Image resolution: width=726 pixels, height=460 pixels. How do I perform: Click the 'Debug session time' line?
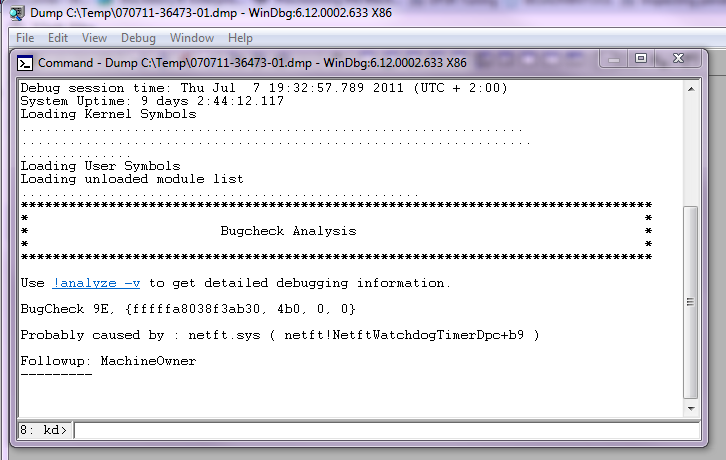pyautogui.click(x=264, y=88)
